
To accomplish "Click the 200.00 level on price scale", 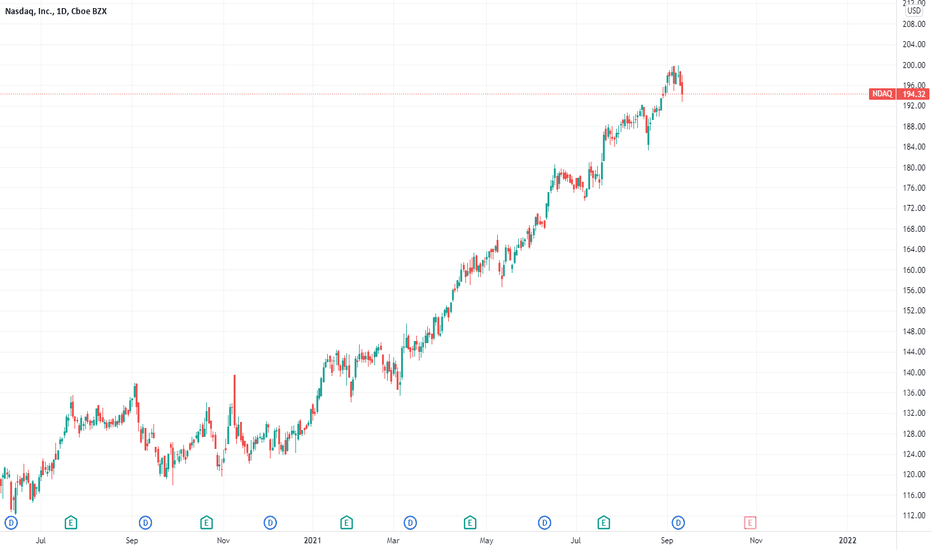I will (914, 65).
